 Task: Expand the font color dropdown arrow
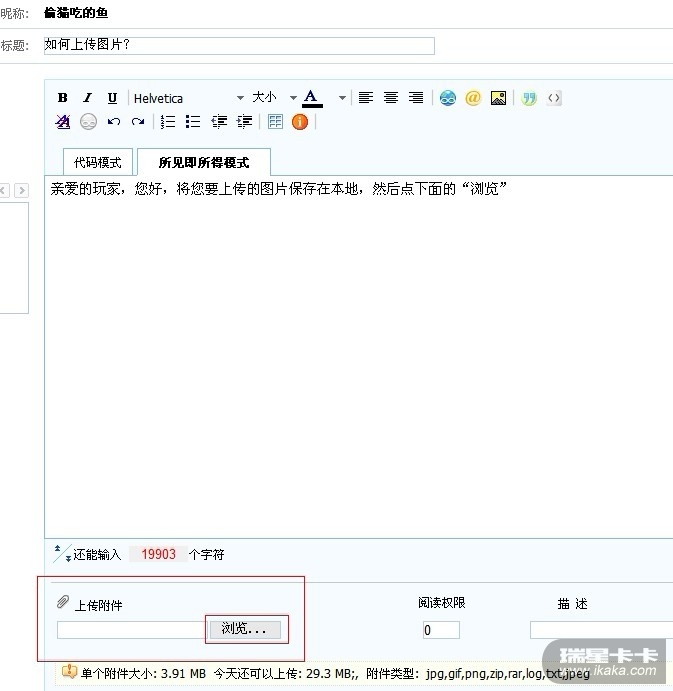342,98
